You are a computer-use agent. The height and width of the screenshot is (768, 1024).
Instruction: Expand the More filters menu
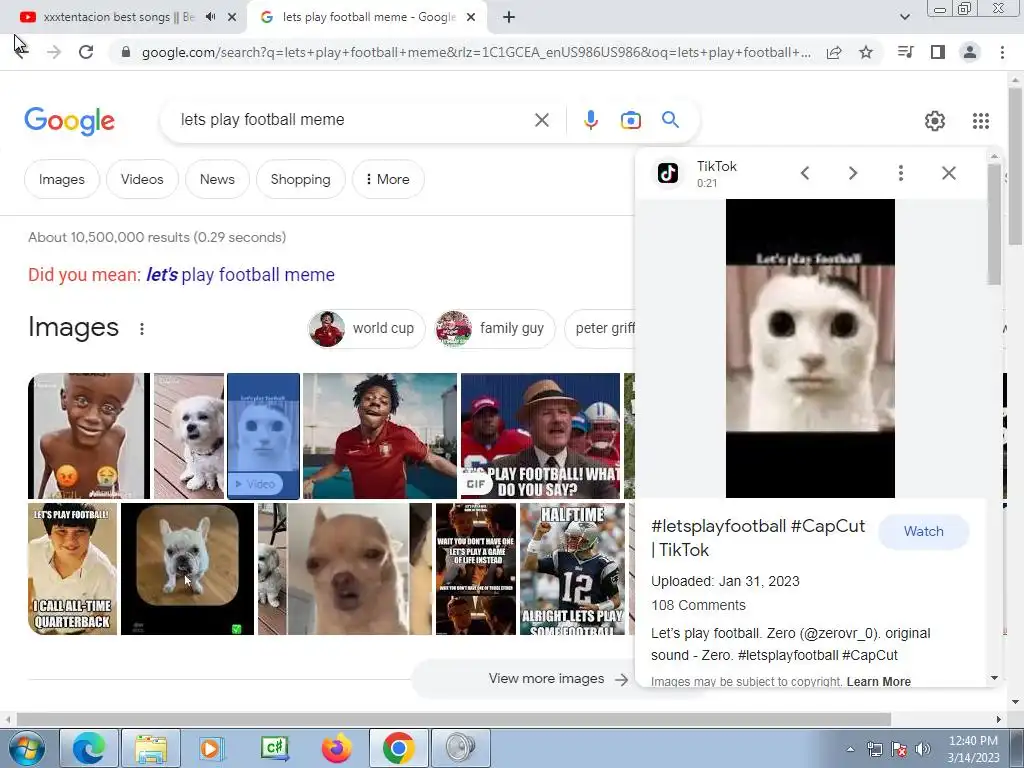[388, 179]
